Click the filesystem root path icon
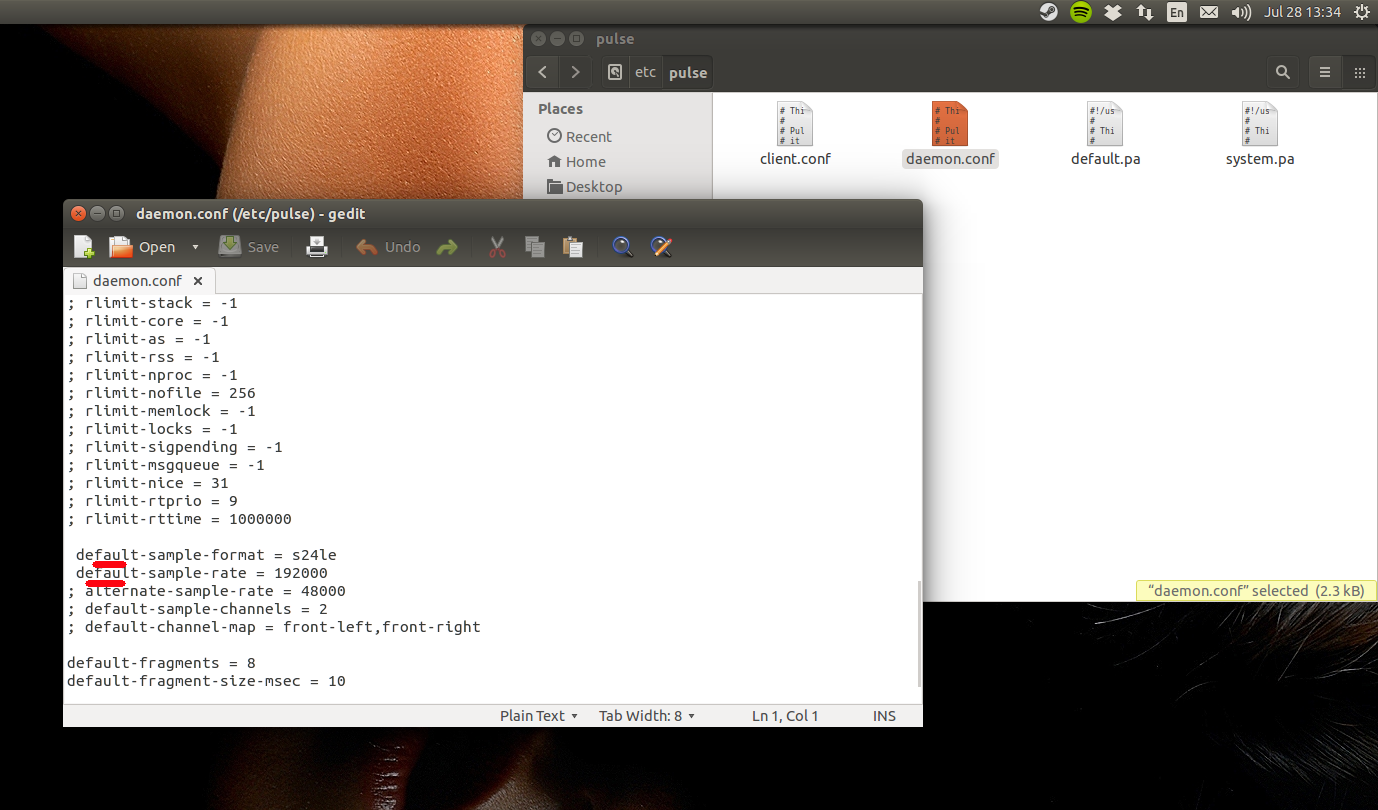Image resolution: width=1378 pixels, height=810 pixels. tap(615, 72)
